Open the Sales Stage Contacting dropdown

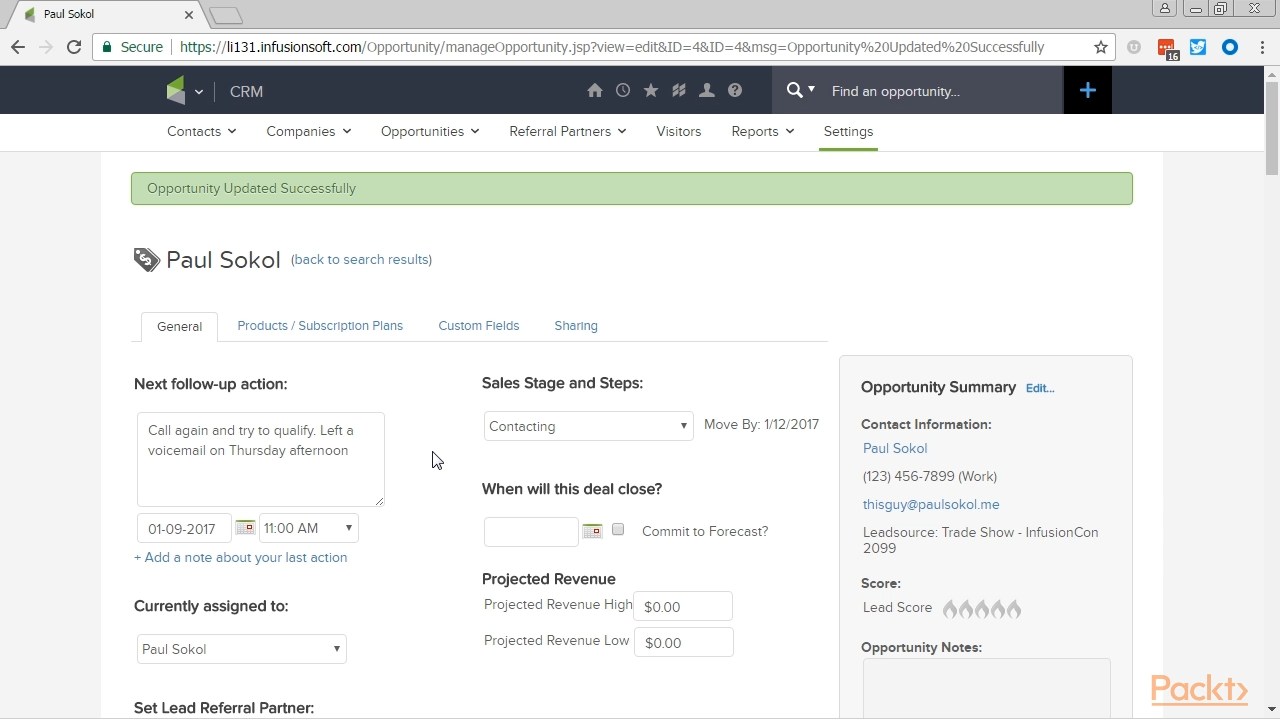tap(588, 426)
